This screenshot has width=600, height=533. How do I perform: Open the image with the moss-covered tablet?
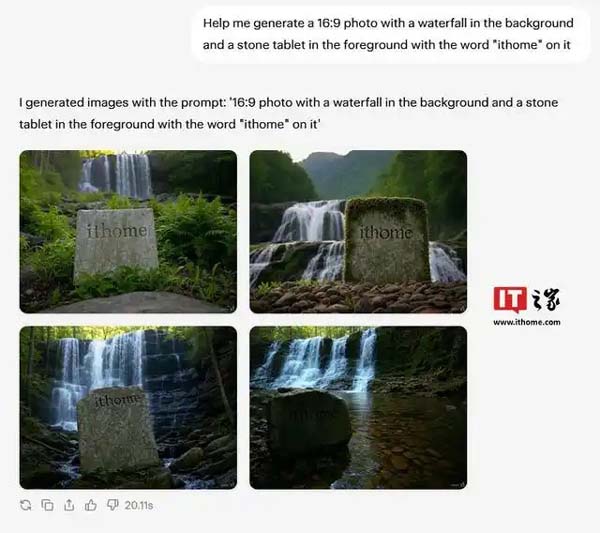(358, 231)
